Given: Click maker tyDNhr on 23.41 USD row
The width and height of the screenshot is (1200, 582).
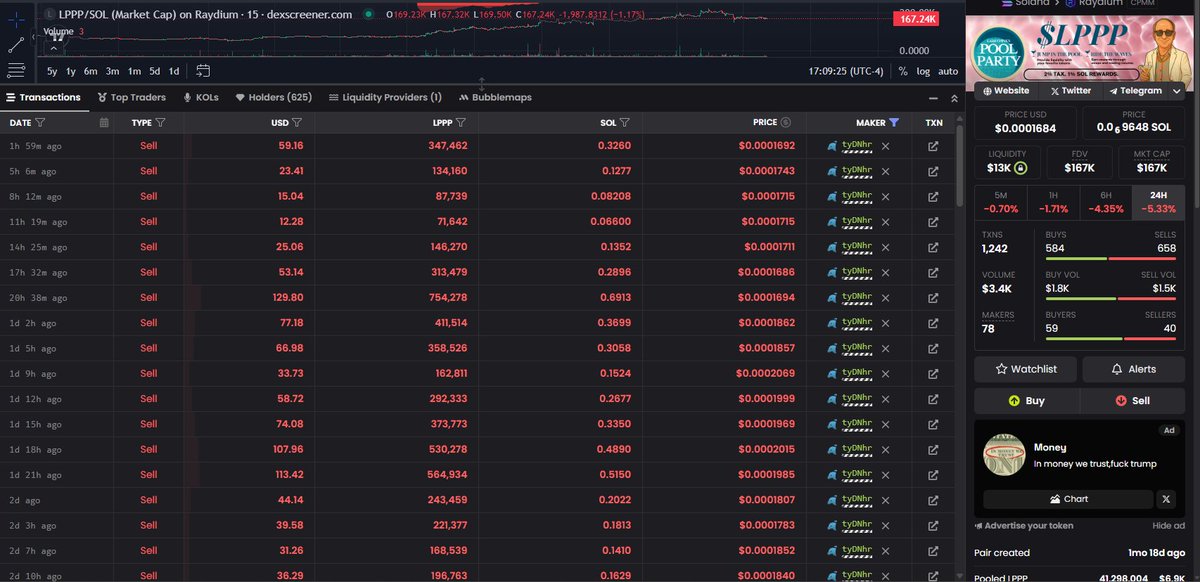Looking at the screenshot, I should point(857,172).
